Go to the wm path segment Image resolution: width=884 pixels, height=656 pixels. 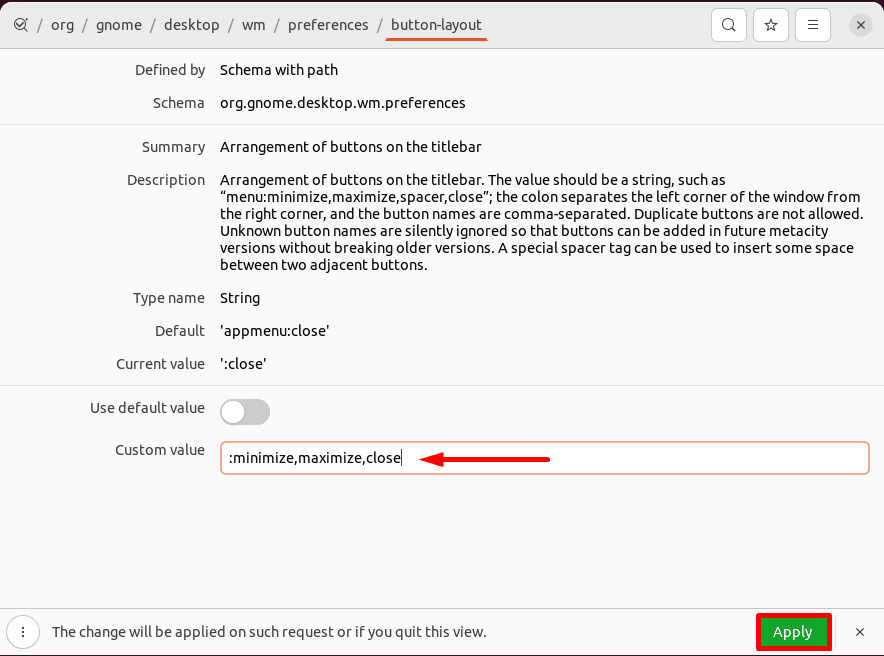254,25
